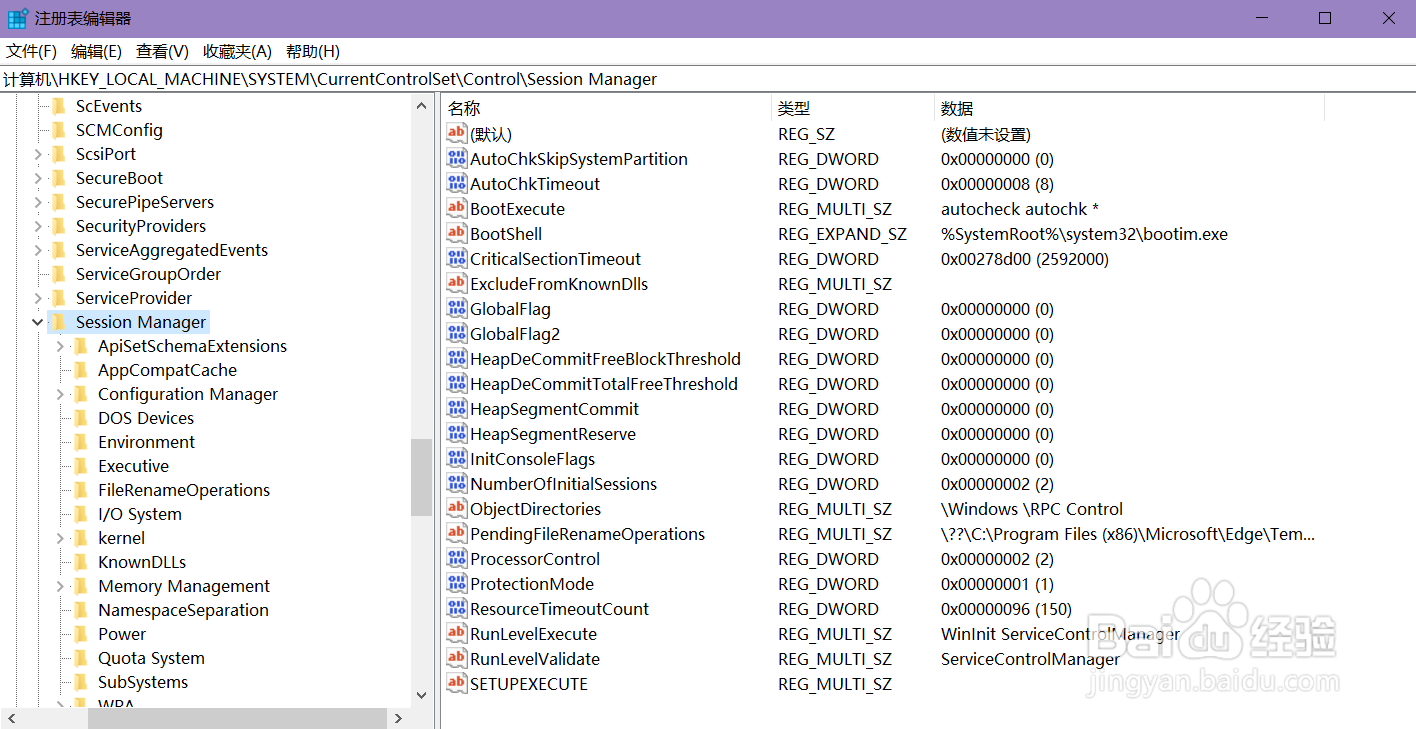The height and width of the screenshot is (729, 1416).
Task: Expand the SecureBoot tree node
Action: [38, 178]
